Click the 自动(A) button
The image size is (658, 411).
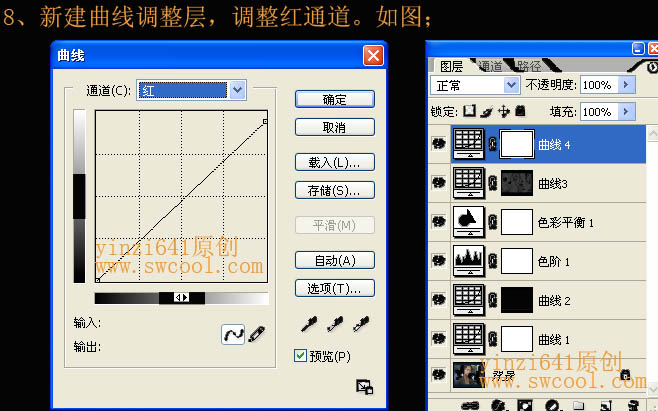coord(334,260)
